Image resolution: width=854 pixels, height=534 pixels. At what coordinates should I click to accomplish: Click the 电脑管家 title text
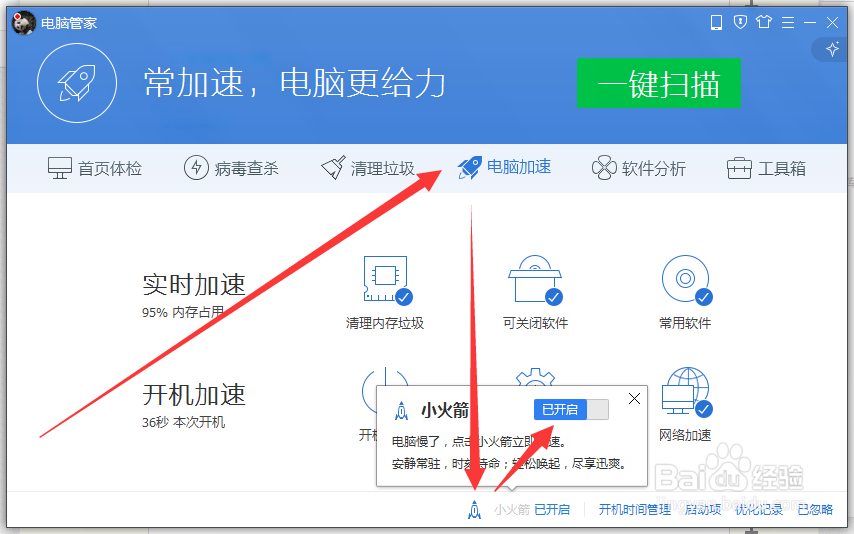(x=69, y=23)
